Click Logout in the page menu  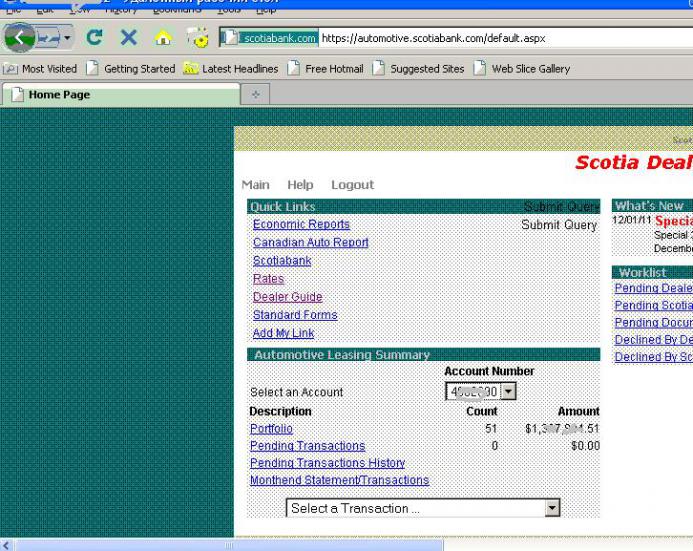pos(352,185)
